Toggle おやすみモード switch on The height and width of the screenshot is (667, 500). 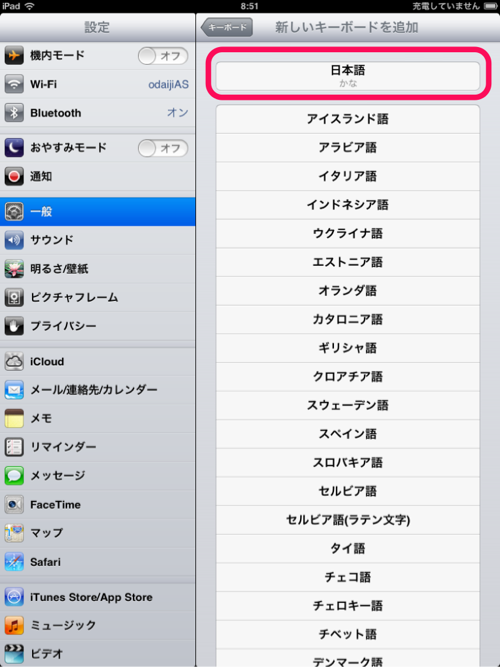163,148
